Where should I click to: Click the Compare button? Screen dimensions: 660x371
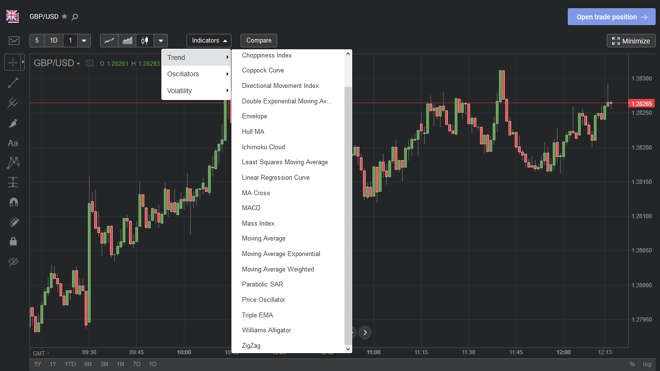click(x=258, y=40)
